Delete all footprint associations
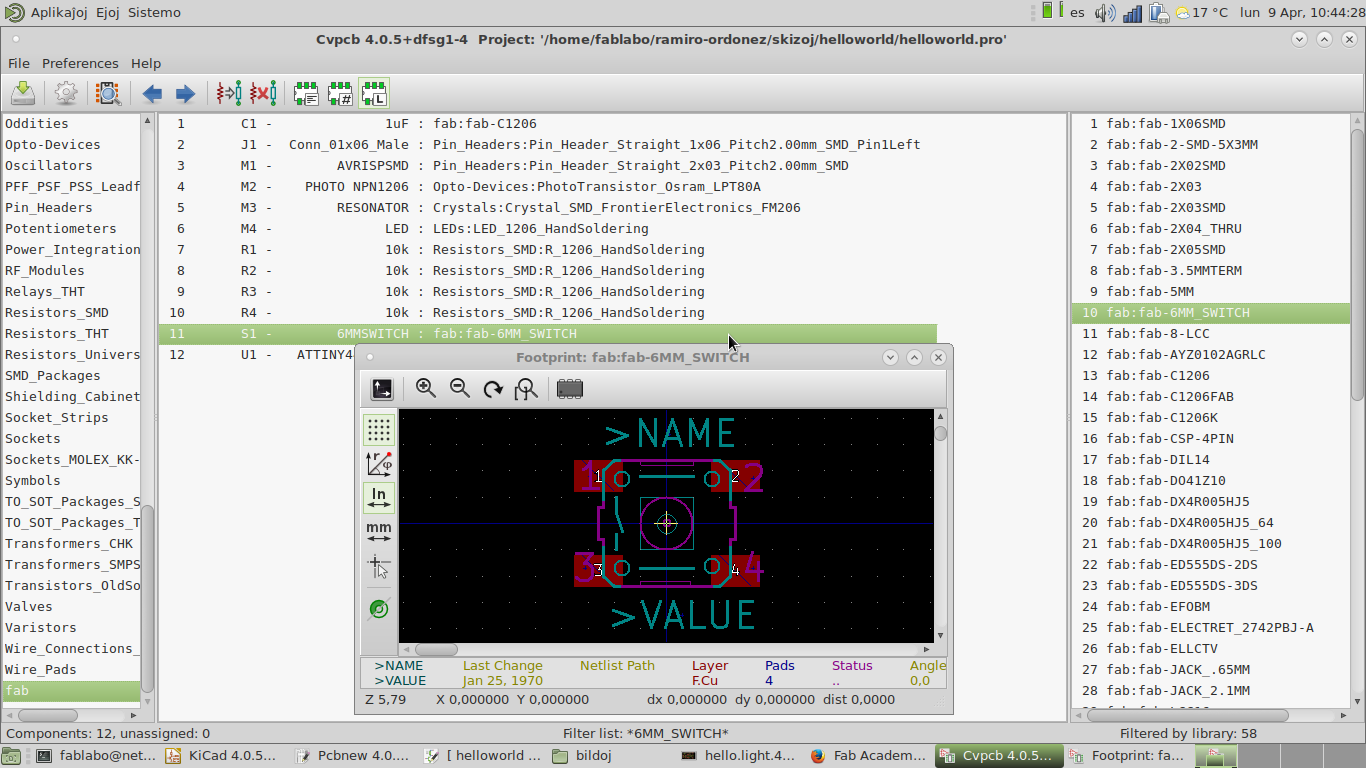Viewport: 1366px width, 768px height. coord(263,93)
